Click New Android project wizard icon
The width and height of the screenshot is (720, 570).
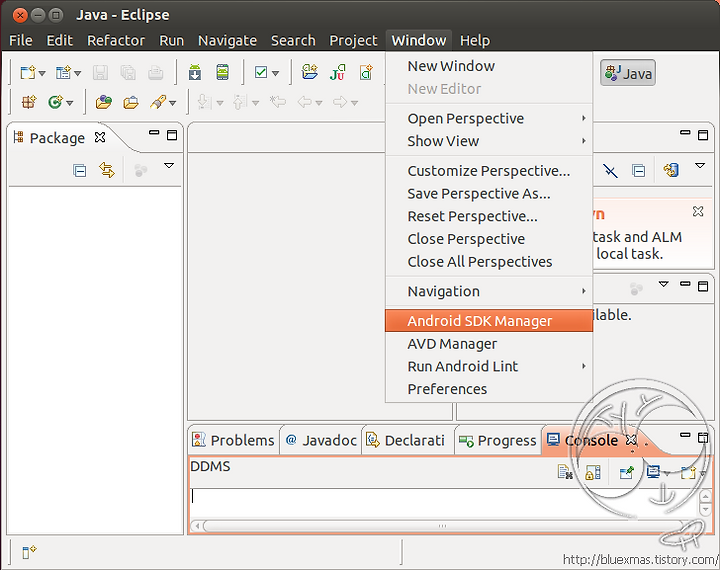309,72
